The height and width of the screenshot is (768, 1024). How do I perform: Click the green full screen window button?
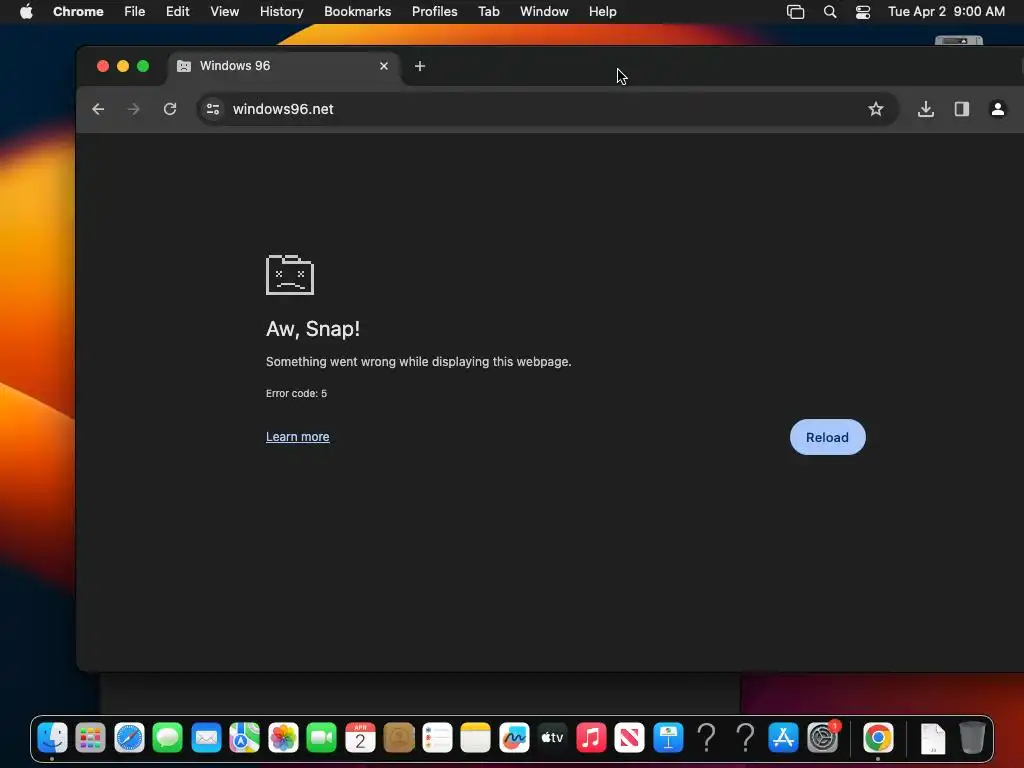pyautogui.click(x=143, y=66)
